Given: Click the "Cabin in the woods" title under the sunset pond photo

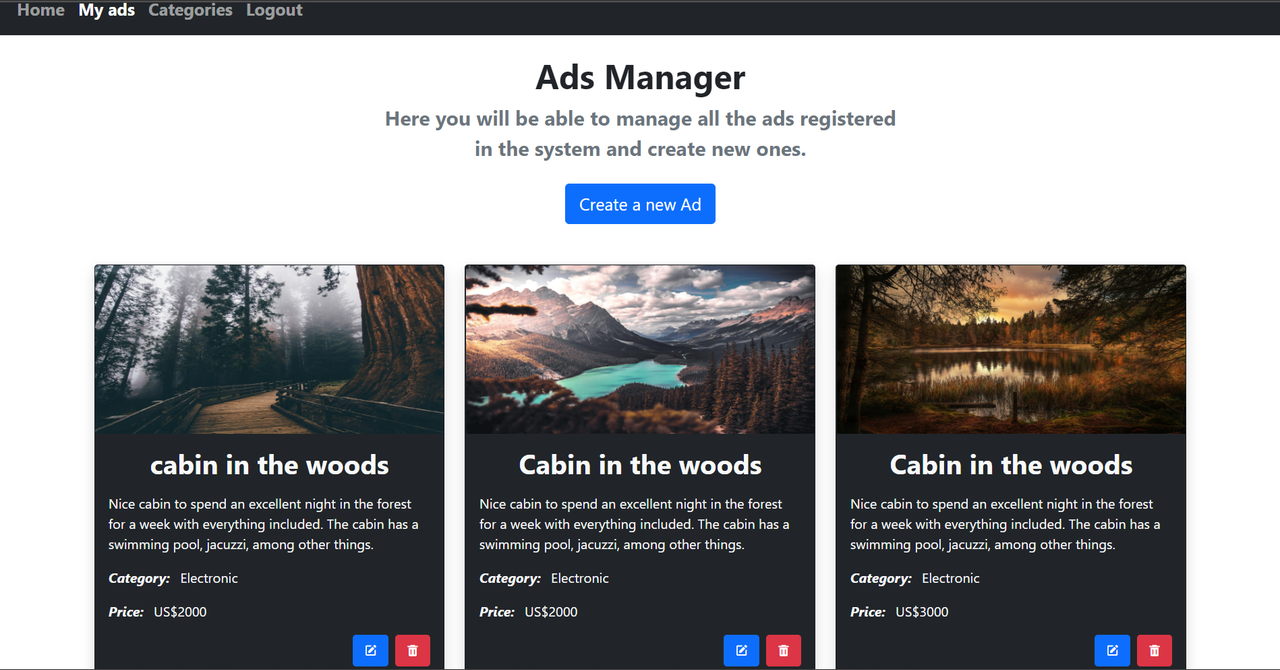Looking at the screenshot, I should [x=1011, y=465].
